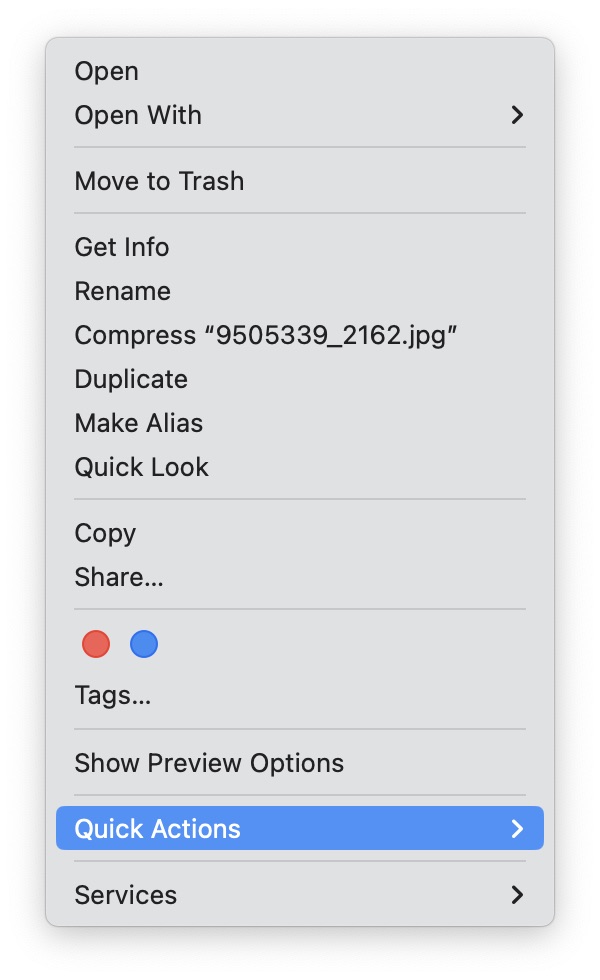Select Show Preview Options
The image size is (600, 980).
(299, 763)
